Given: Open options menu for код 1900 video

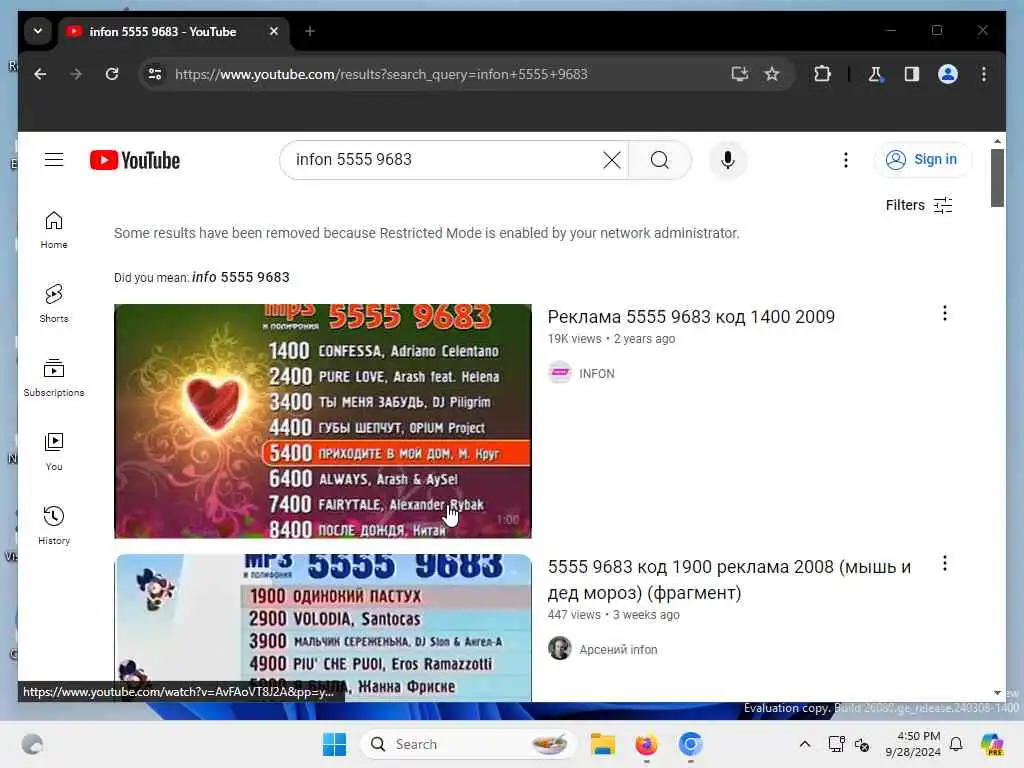Looking at the screenshot, I should 944,564.
